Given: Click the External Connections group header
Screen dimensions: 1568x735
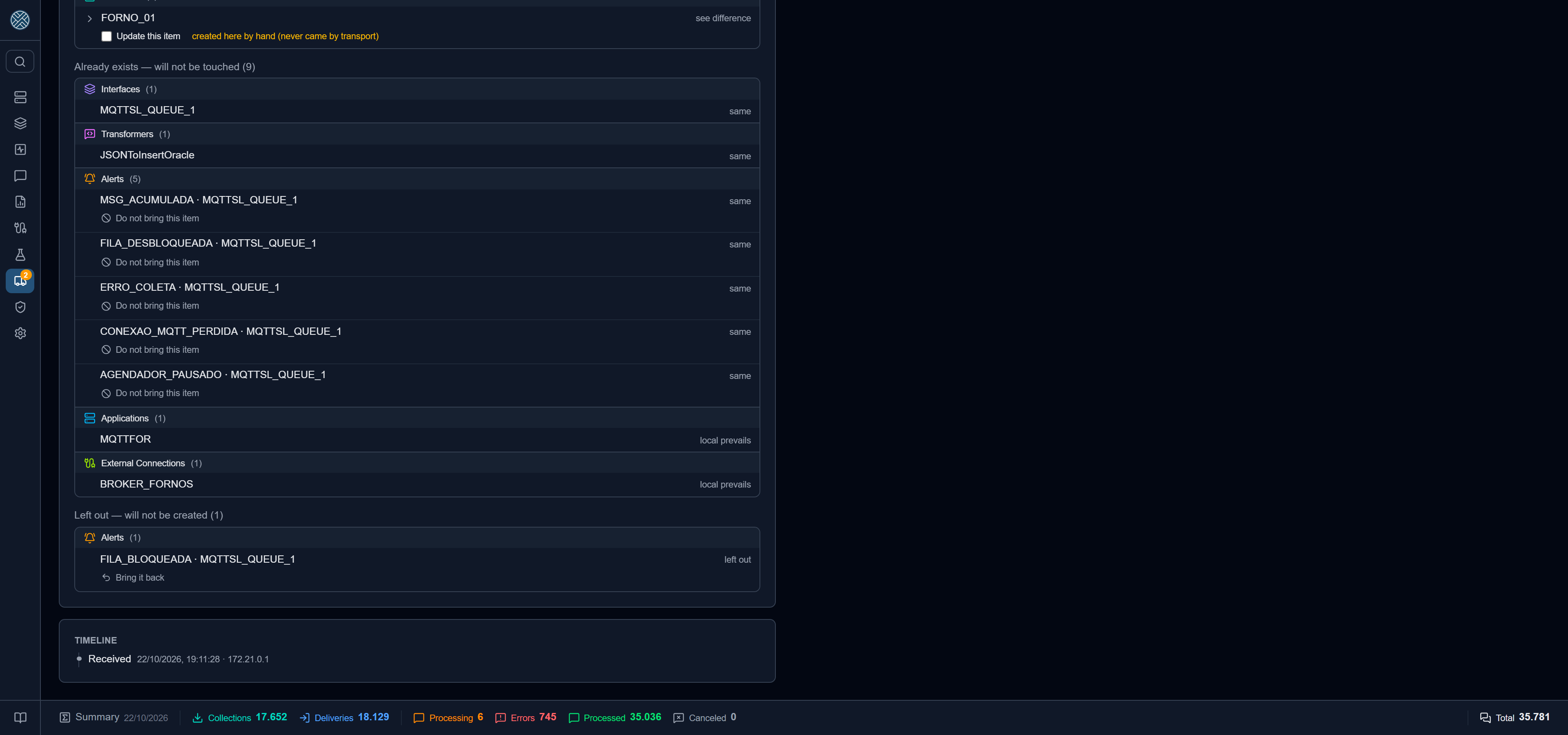Looking at the screenshot, I should [x=417, y=463].
